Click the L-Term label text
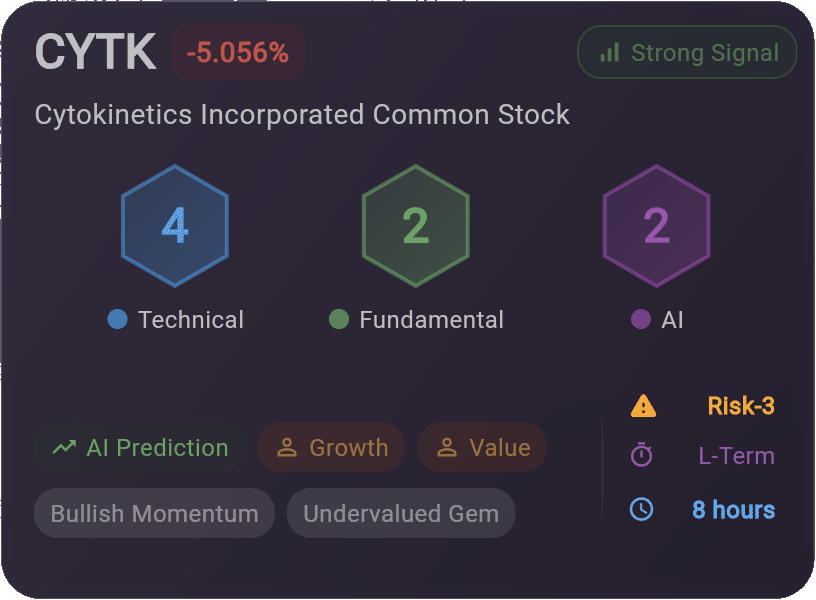This screenshot has width=816, height=600. click(736, 456)
